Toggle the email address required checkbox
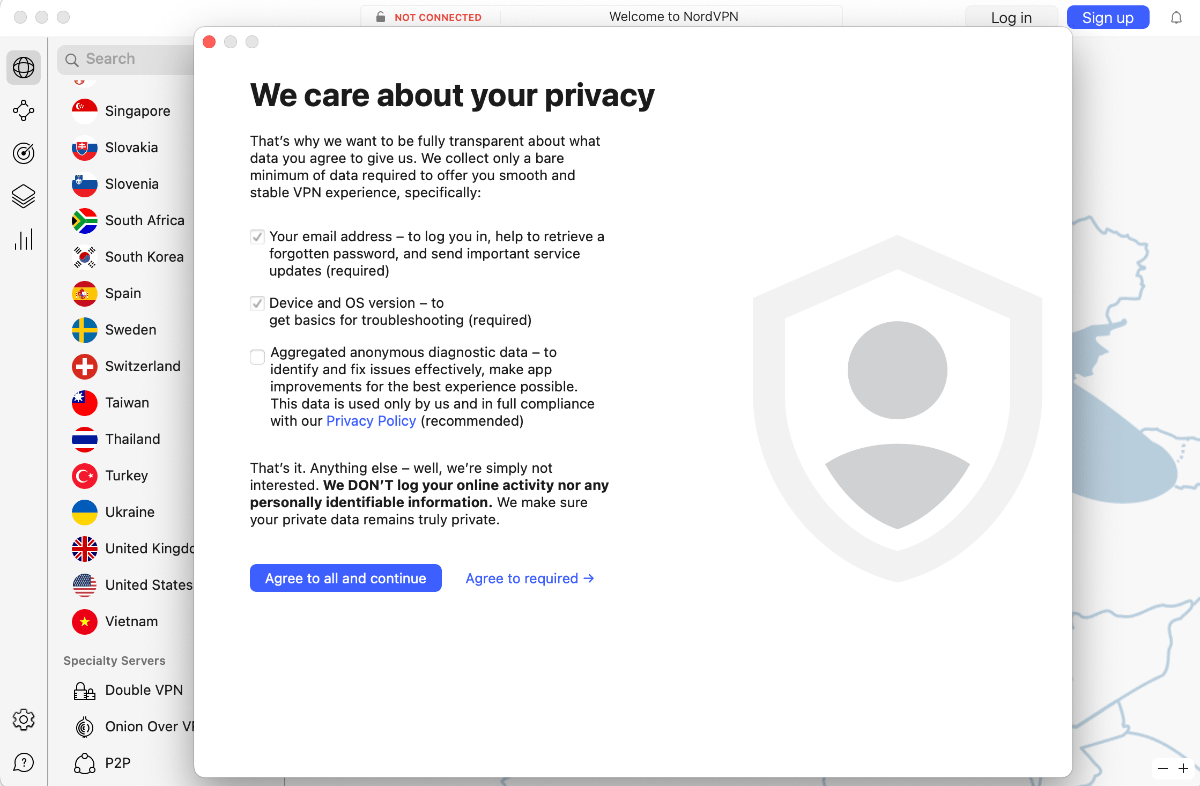The image size is (1200, 786). tap(257, 237)
